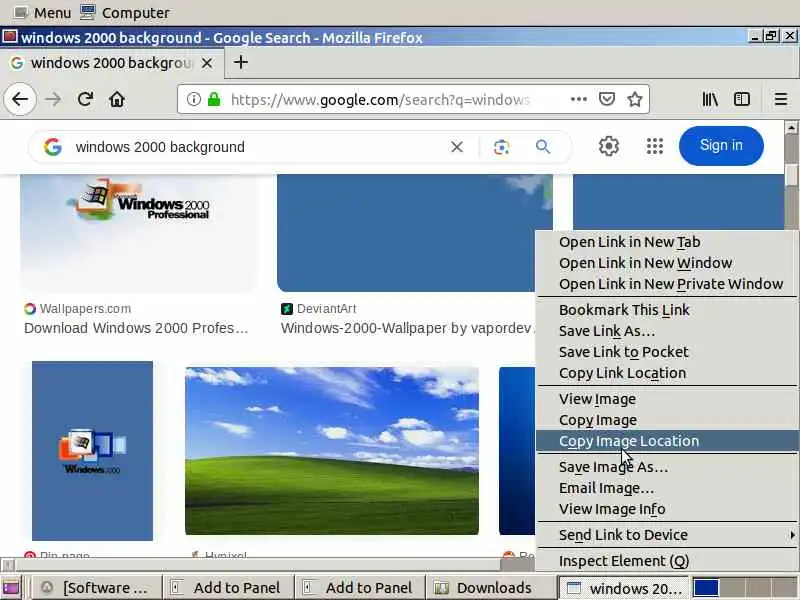
Task: Close the windows 2000 background tab
Action: pyautogui.click(x=207, y=63)
